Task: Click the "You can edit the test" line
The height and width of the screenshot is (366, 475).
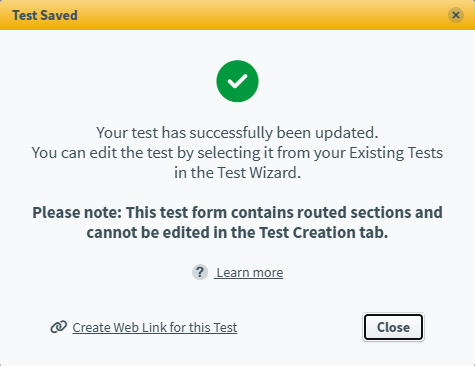Action: click(237, 153)
